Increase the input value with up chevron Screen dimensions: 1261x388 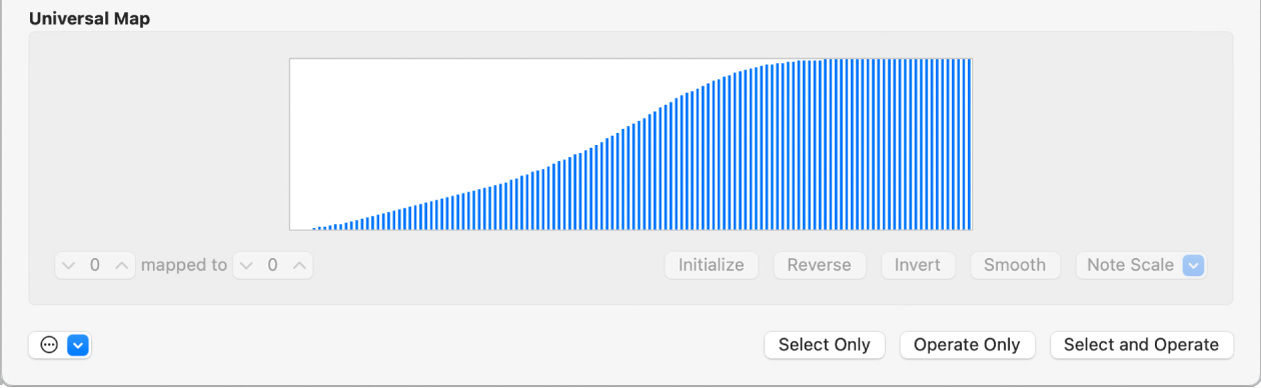pos(121,266)
